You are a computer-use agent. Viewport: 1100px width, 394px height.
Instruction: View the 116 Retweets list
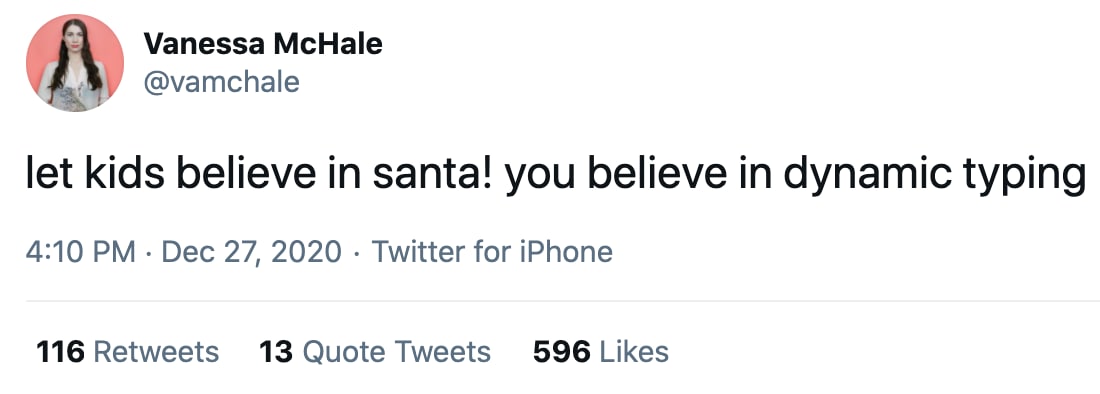[x=127, y=351]
